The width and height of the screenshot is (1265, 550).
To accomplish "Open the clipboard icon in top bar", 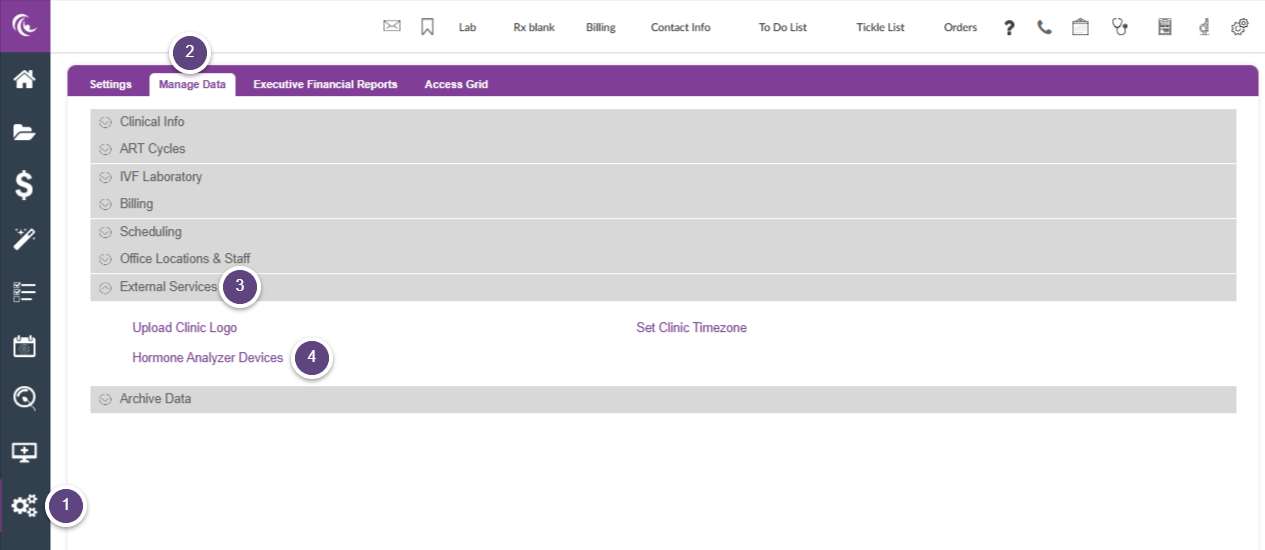I will [x=1080, y=27].
